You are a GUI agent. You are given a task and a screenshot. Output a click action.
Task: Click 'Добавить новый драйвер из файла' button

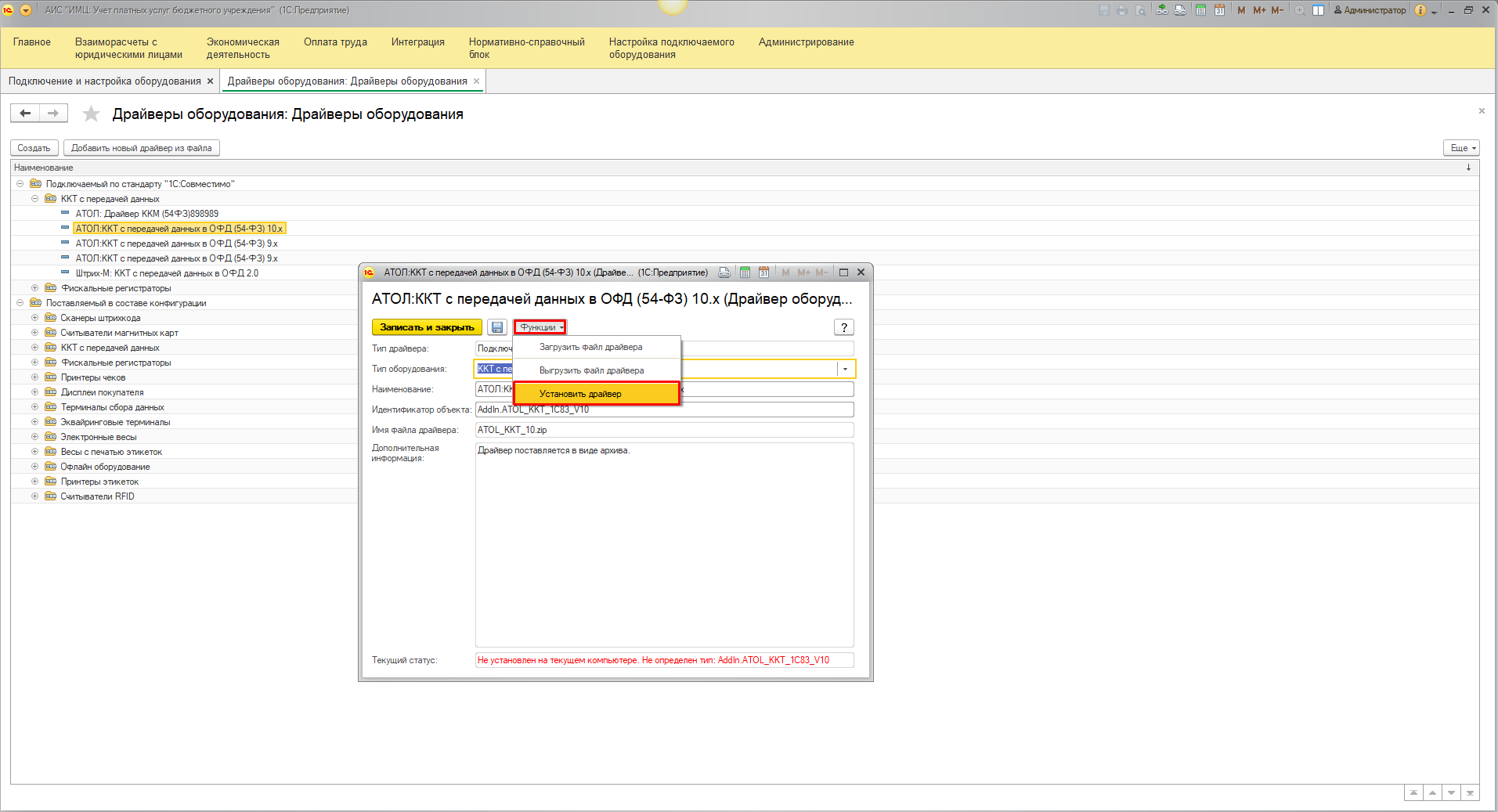[x=141, y=148]
